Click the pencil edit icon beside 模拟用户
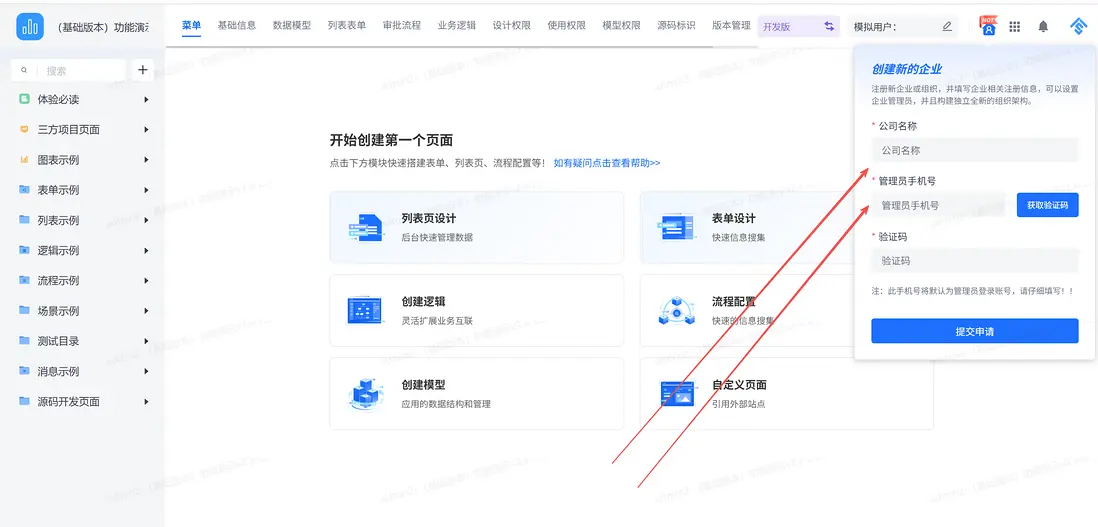The image size is (1098, 527). (x=947, y=27)
